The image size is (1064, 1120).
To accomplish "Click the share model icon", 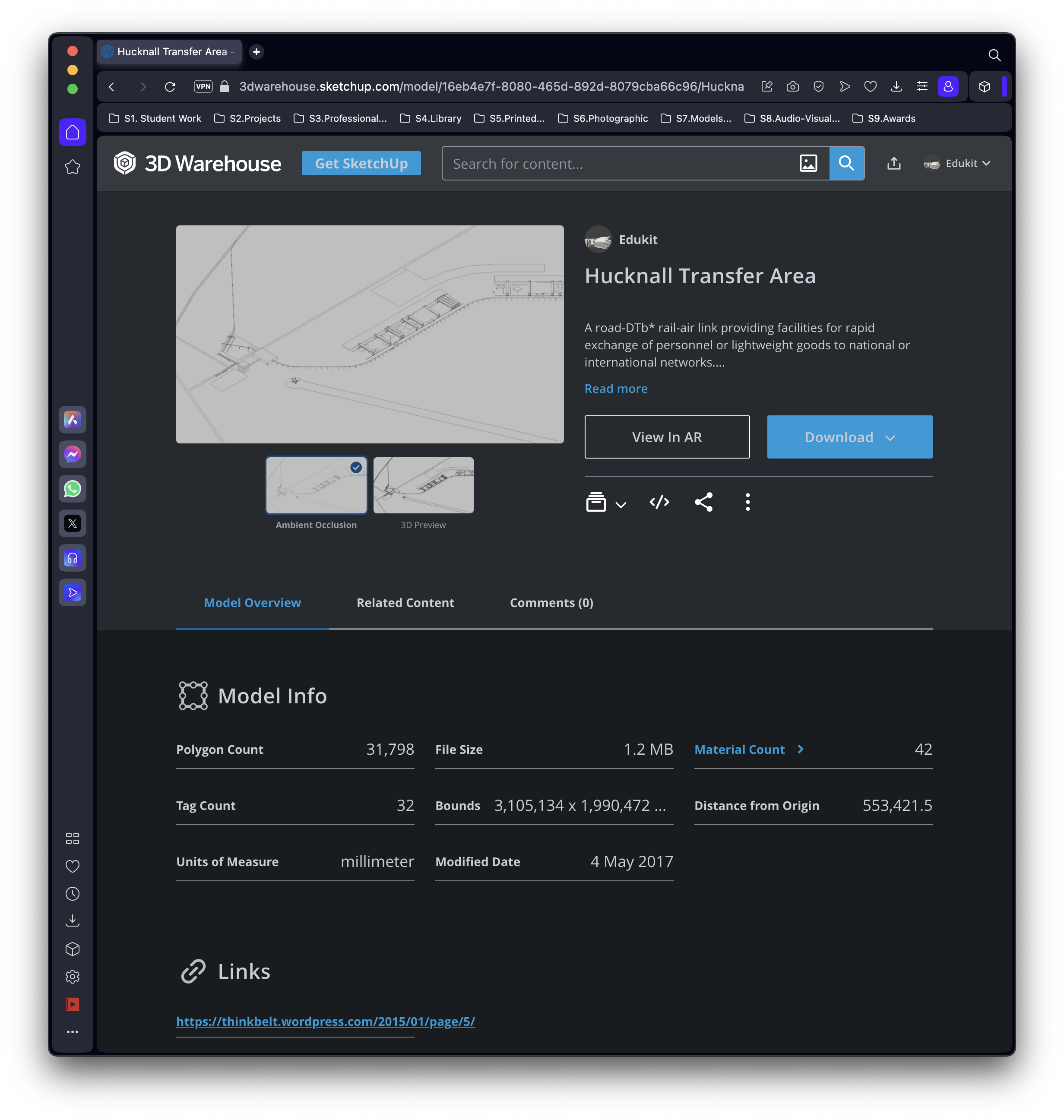I will coord(703,502).
